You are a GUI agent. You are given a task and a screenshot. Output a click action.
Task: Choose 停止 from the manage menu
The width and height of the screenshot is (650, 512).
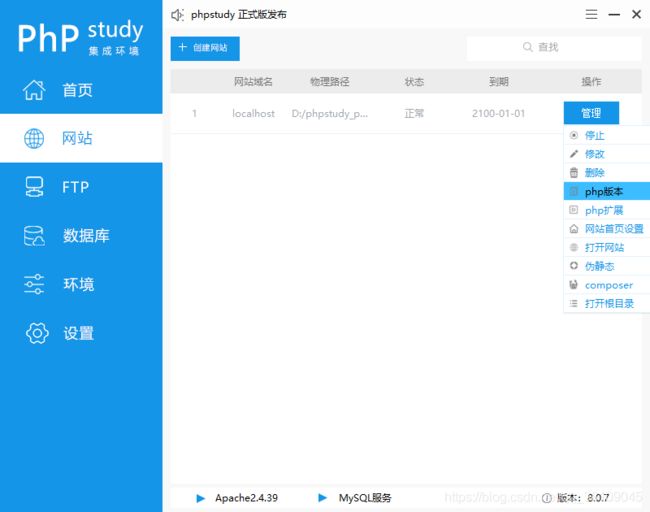point(607,135)
